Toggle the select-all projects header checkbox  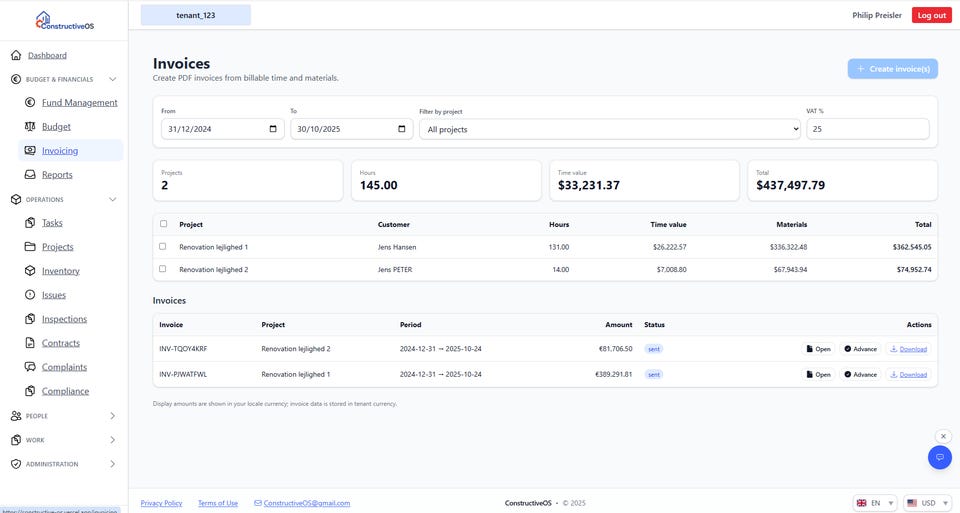point(163,224)
